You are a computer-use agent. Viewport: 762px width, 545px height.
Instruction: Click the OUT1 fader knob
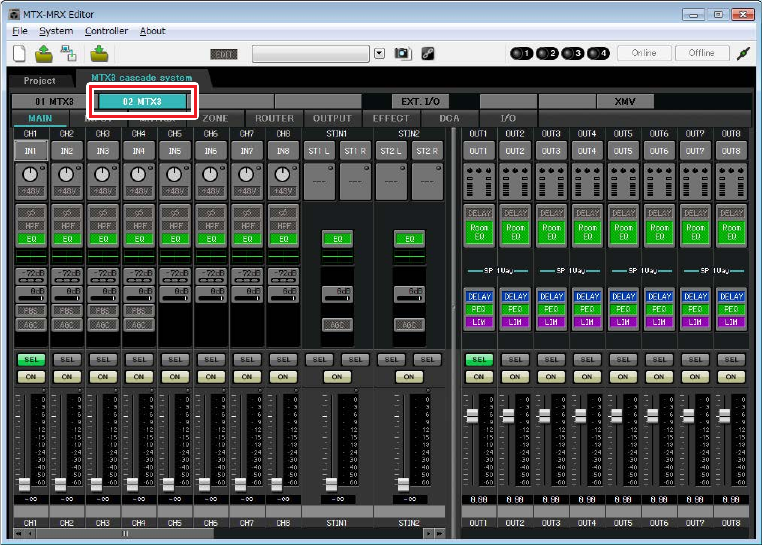pyautogui.click(x=472, y=416)
